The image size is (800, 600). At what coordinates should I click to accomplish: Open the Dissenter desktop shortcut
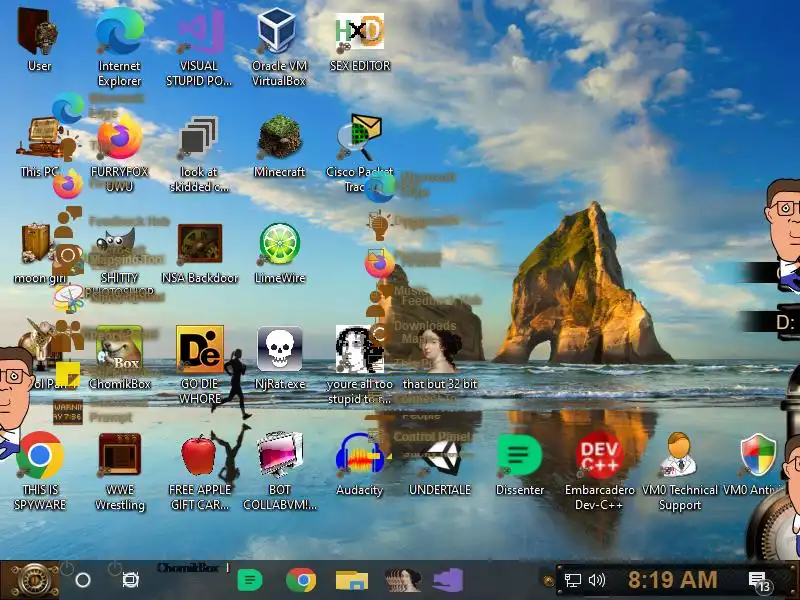point(519,463)
